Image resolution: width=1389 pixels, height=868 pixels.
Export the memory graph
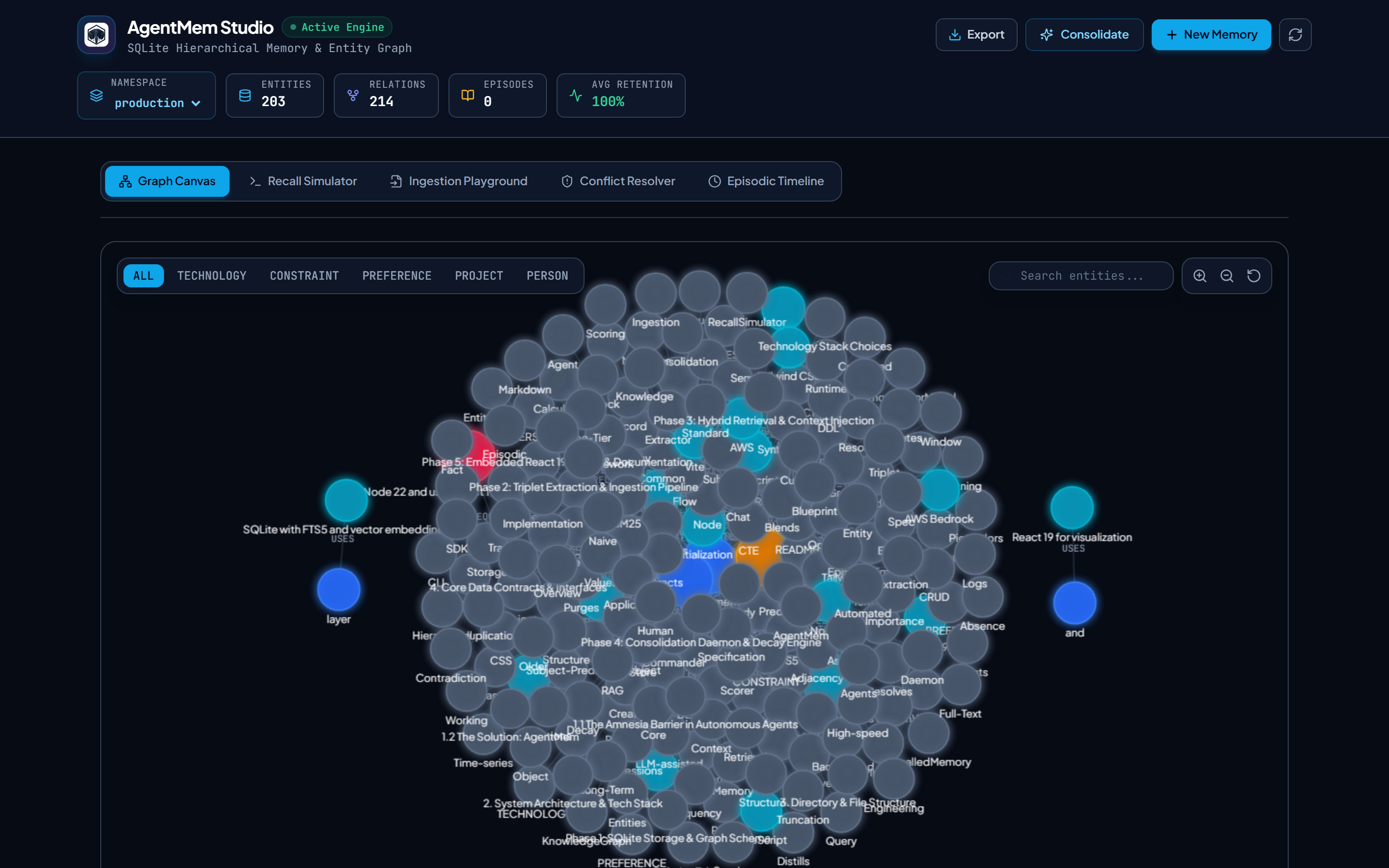[976, 34]
